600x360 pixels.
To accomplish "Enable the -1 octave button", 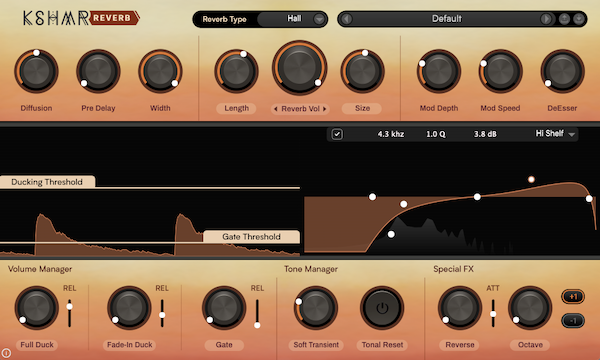I will 573,321.
